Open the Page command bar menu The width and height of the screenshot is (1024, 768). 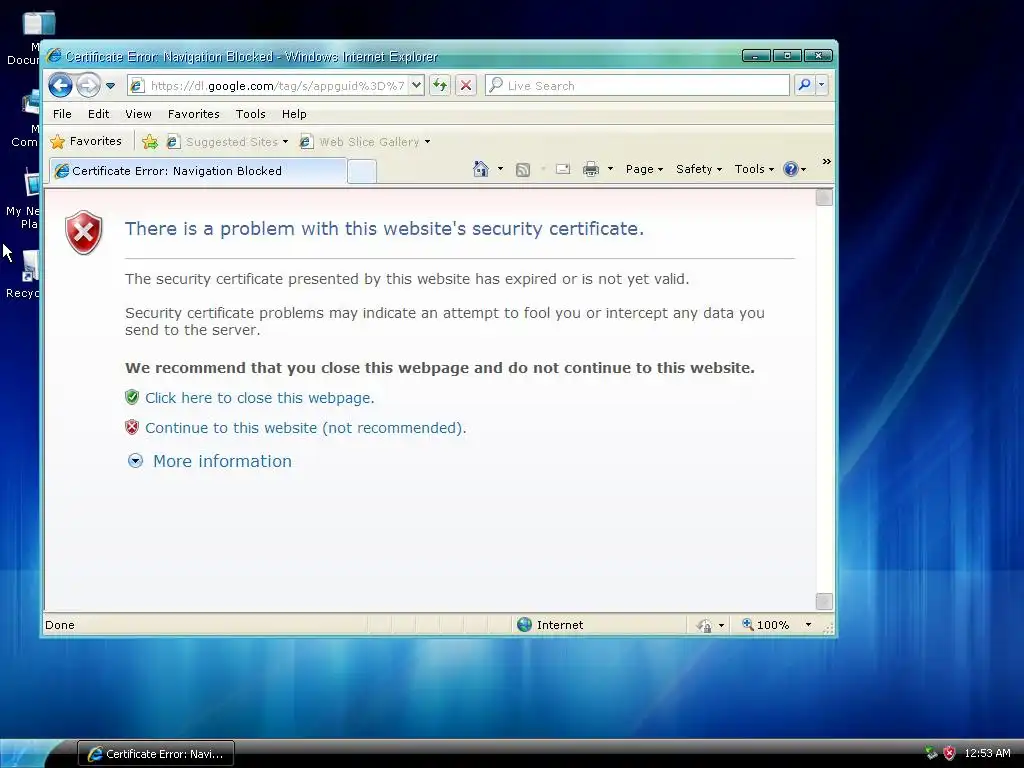[x=644, y=169]
